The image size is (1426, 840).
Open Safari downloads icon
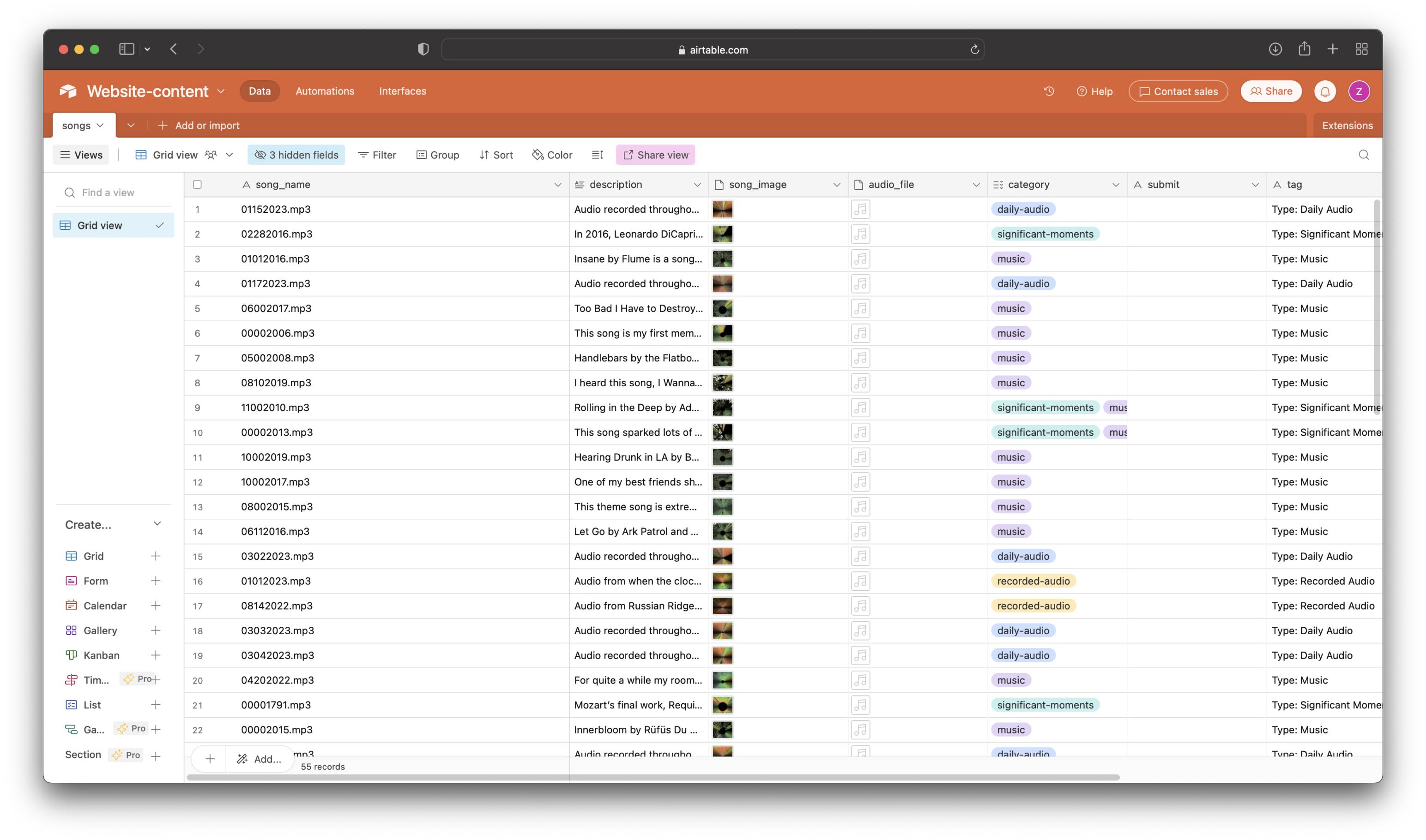click(1275, 49)
